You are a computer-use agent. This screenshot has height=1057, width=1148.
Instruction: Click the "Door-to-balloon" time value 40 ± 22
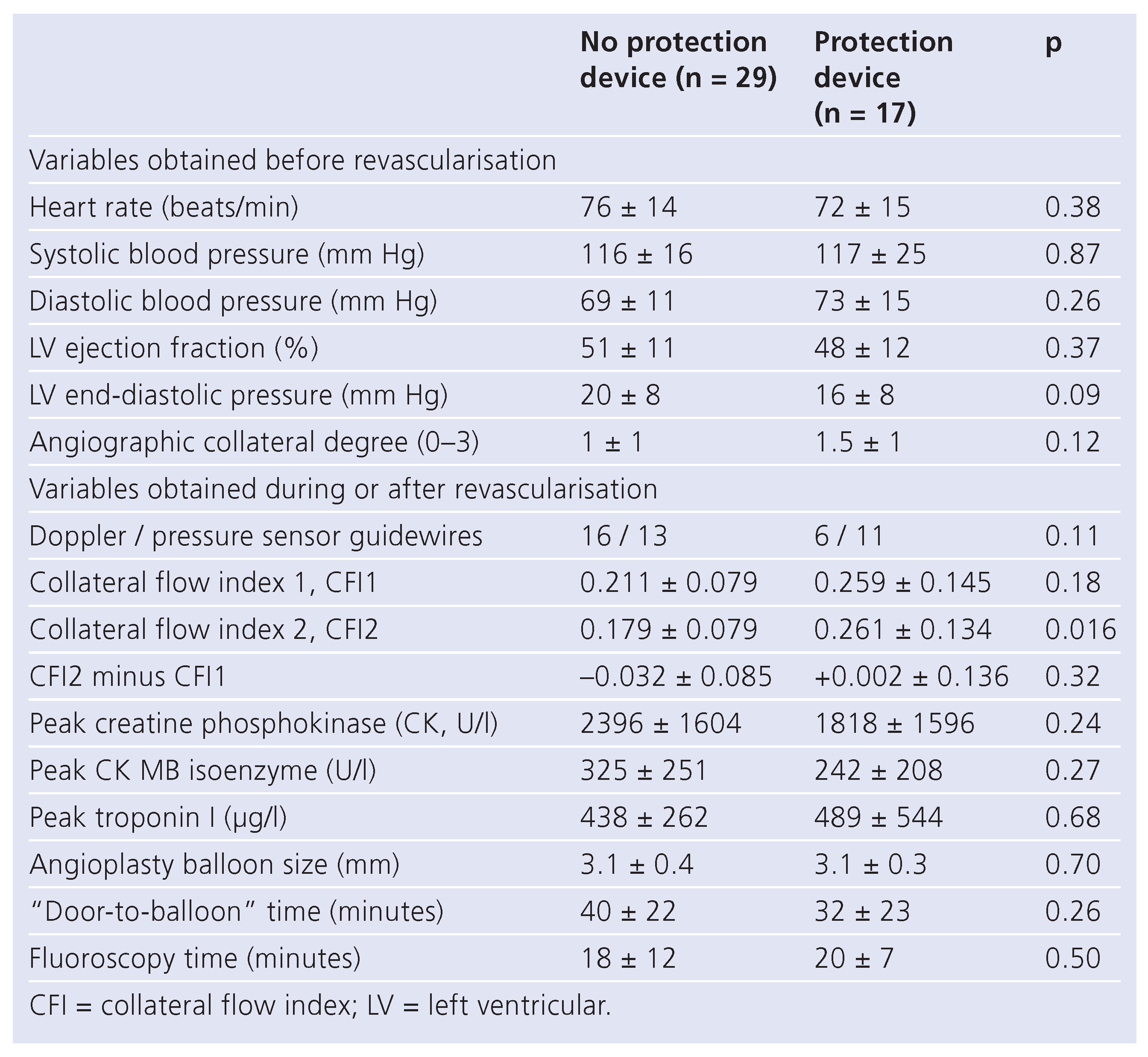pos(627,911)
